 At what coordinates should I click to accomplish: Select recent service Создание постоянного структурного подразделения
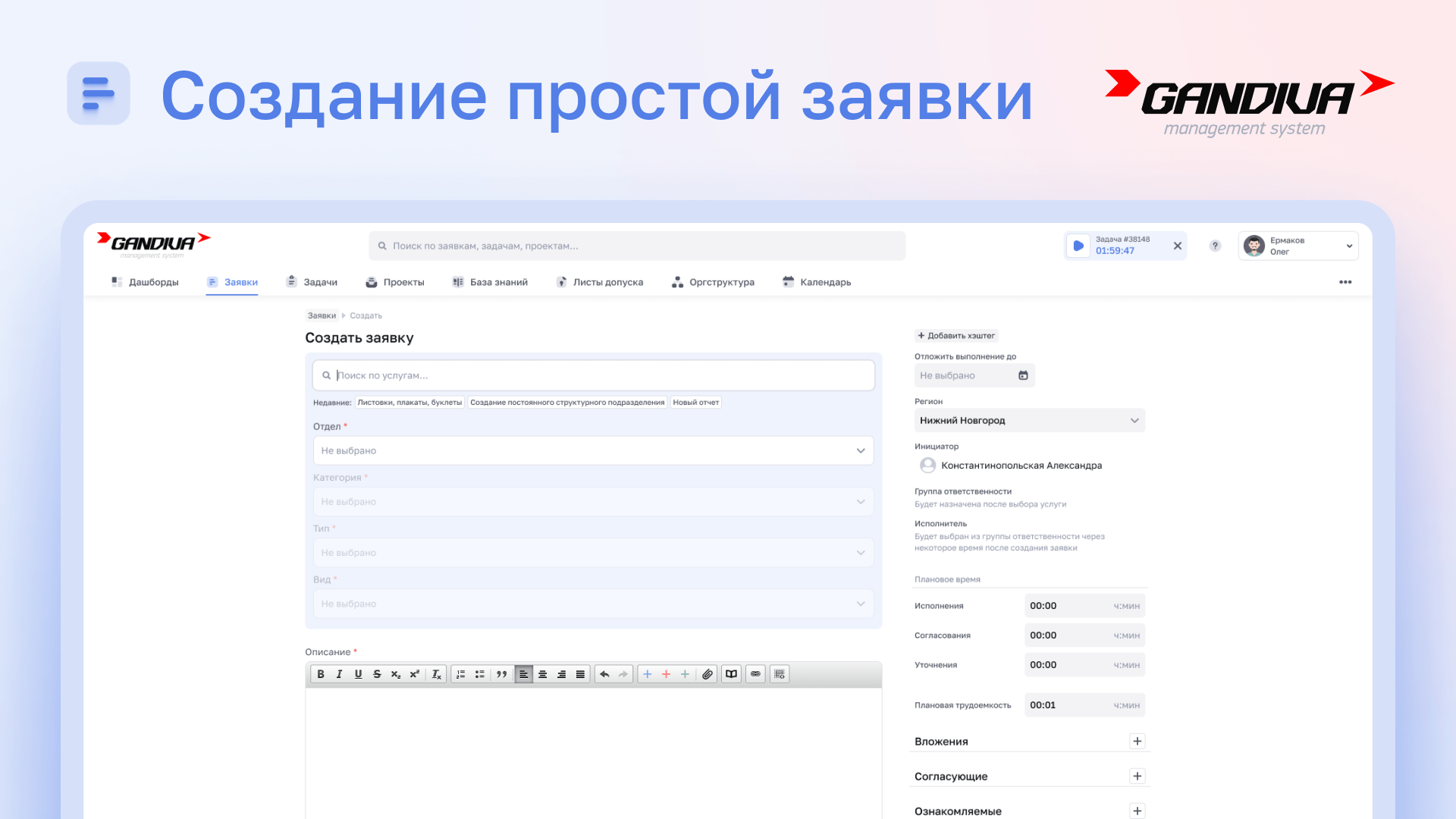(567, 403)
